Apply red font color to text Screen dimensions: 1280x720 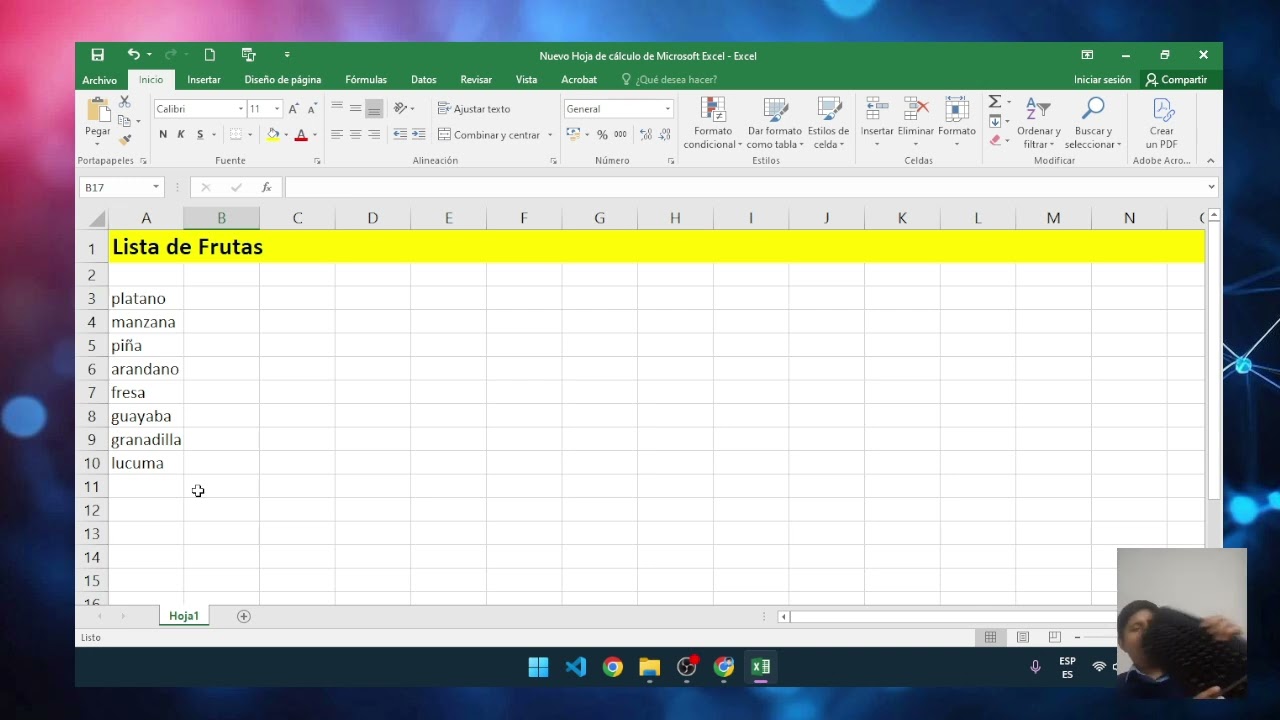(301, 135)
